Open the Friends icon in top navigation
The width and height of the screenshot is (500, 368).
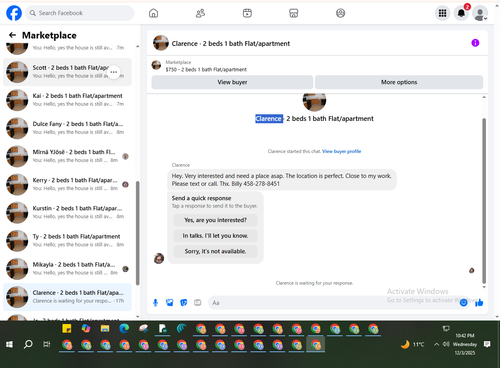[x=200, y=13]
